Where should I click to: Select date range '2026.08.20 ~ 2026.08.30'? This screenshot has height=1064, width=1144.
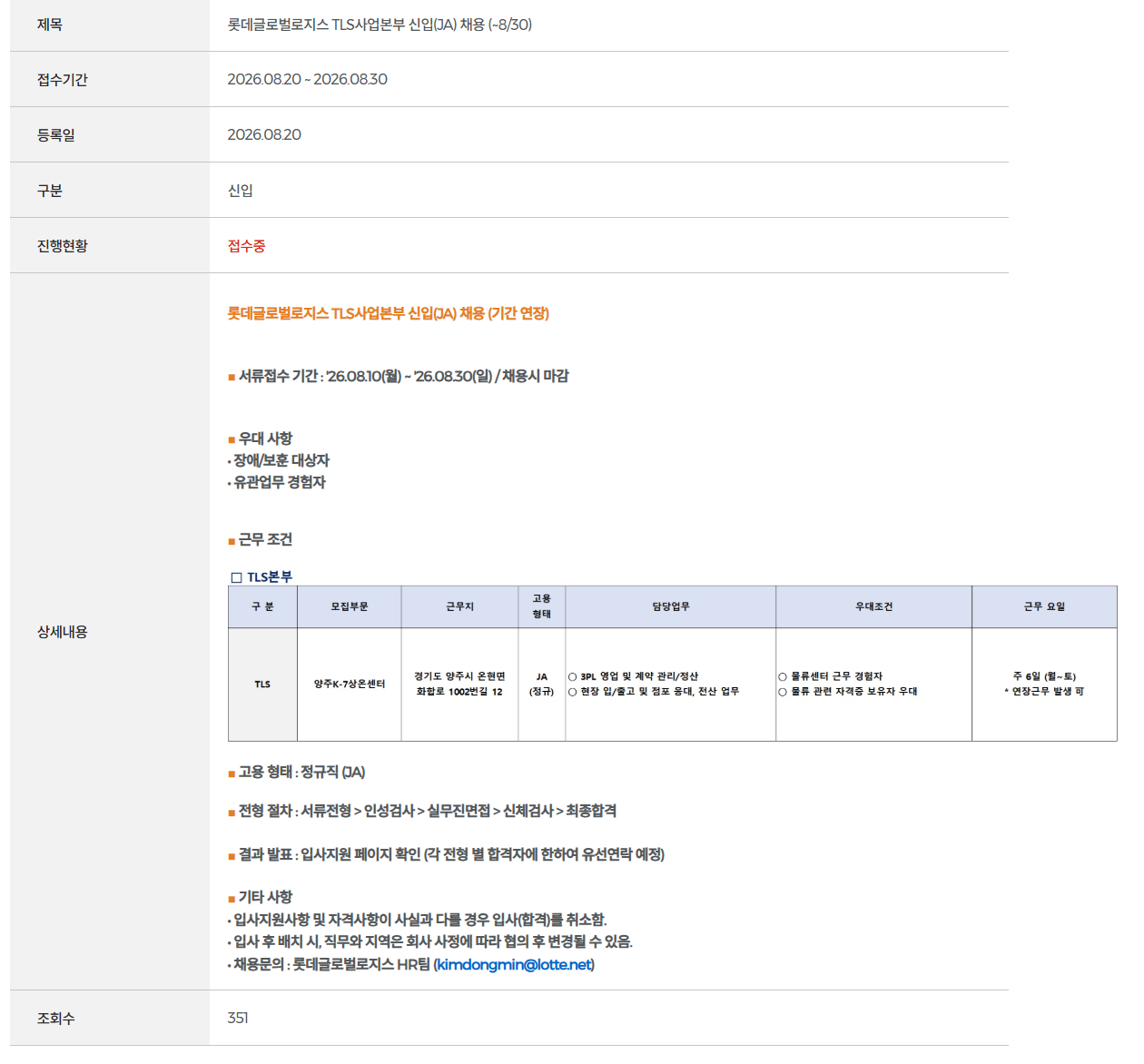(x=307, y=79)
